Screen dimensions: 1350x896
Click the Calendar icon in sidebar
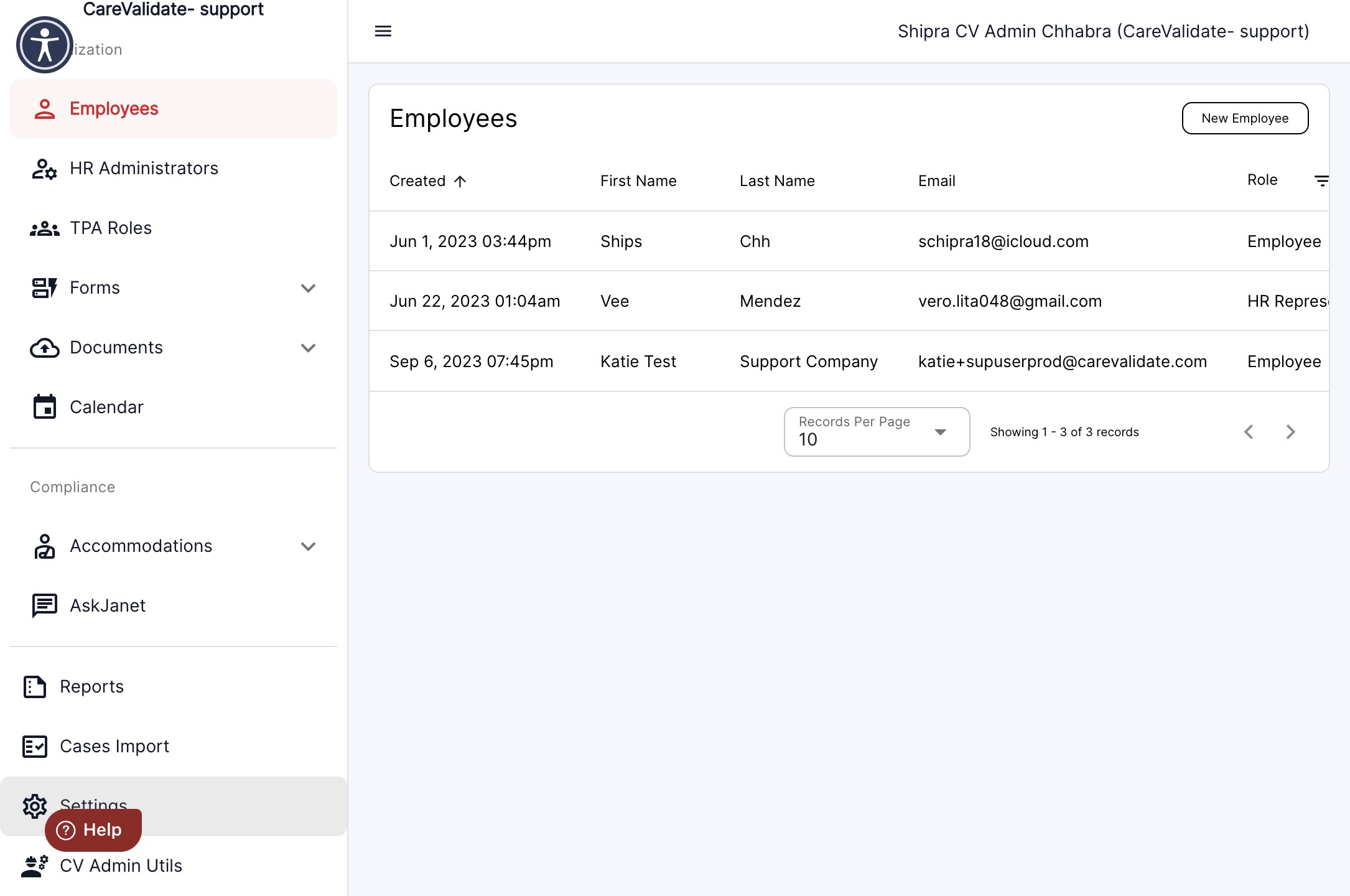point(44,407)
